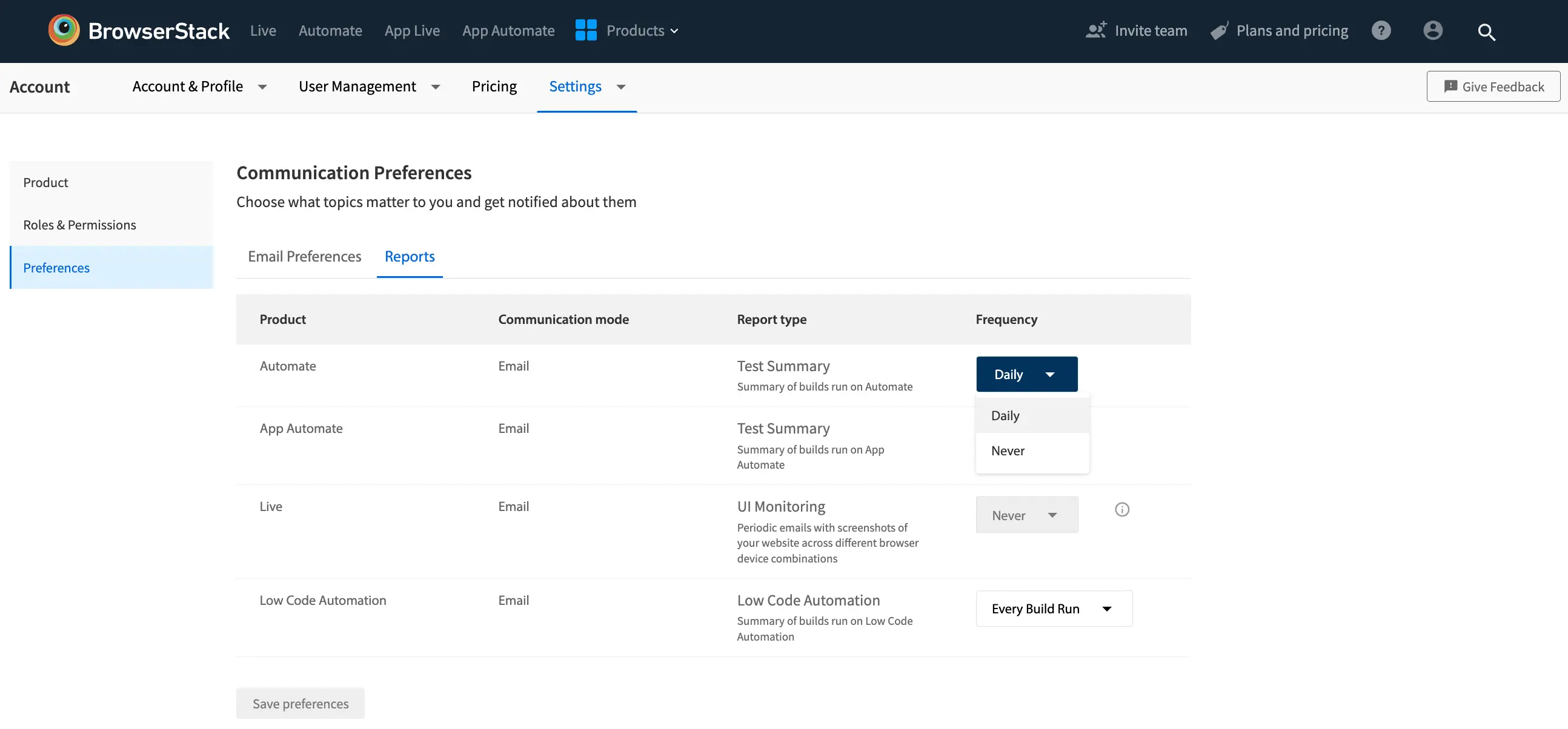Choose Never in the frequency list
The height and width of the screenshot is (729, 1568).
click(x=1008, y=451)
